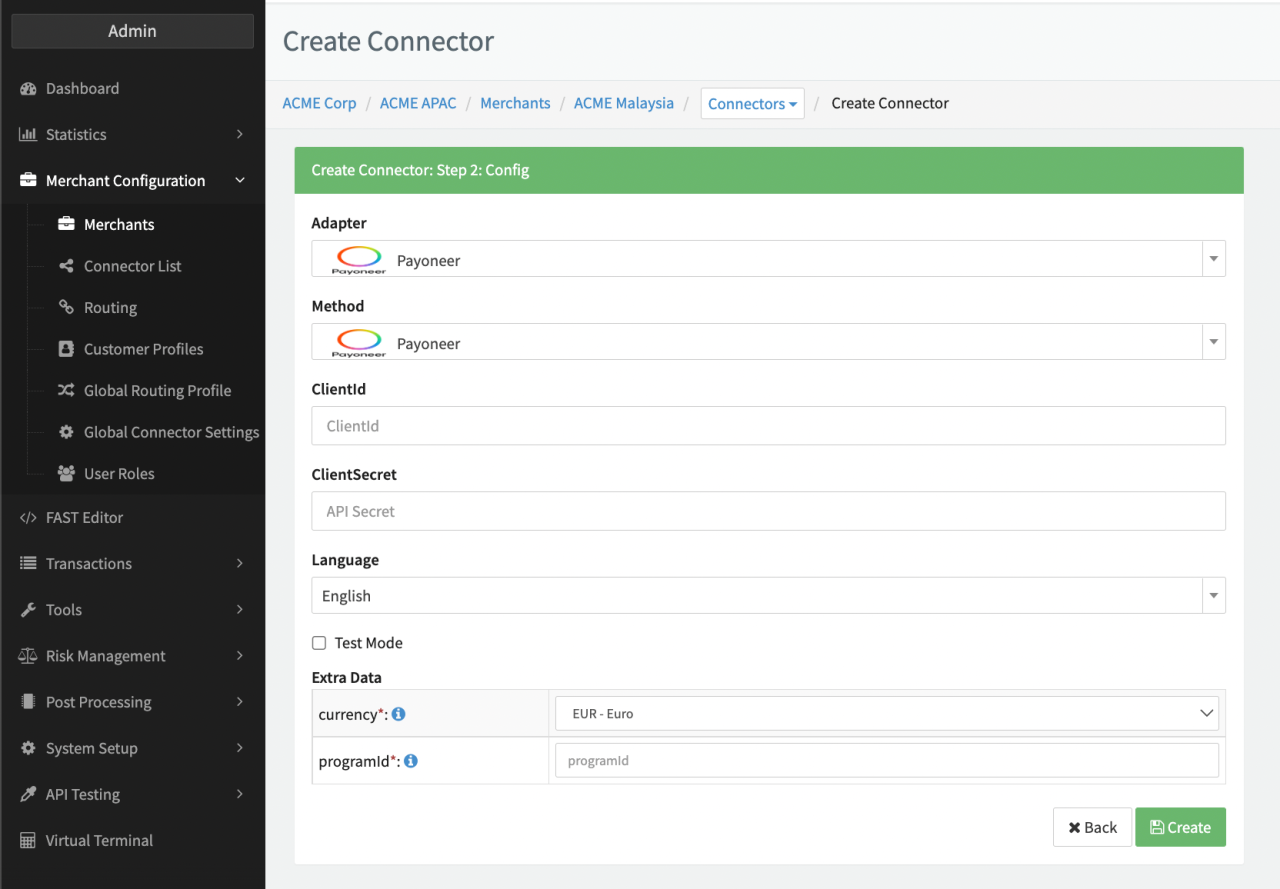Click the Global Connector Settings gear icon
The image size is (1280, 889).
pos(66,432)
